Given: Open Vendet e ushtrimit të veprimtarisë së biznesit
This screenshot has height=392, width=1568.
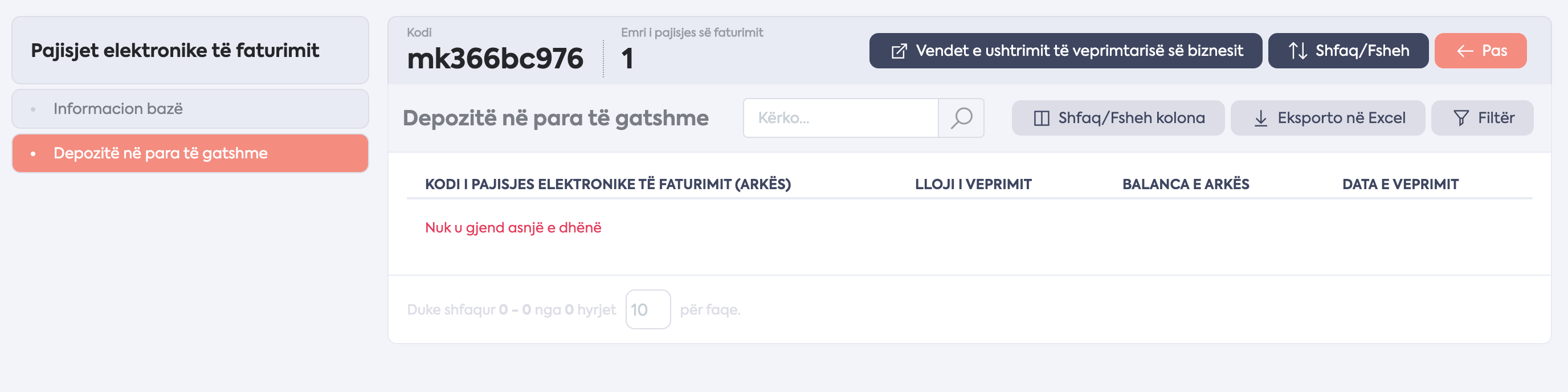Looking at the screenshot, I should (x=1065, y=51).
